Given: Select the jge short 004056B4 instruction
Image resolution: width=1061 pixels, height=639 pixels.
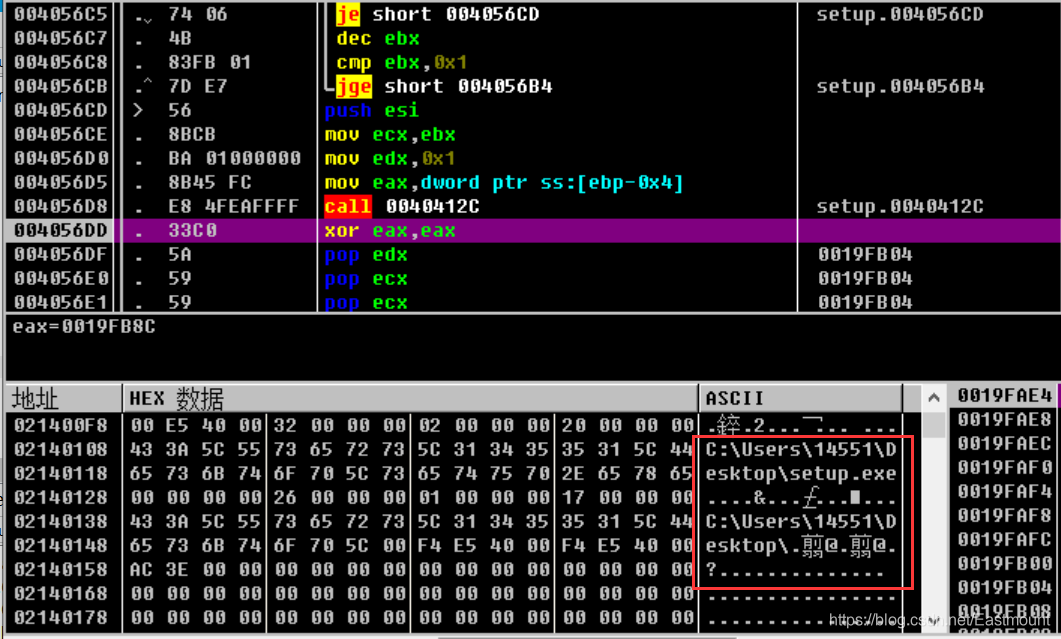Looking at the screenshot, I should tap(444, 87).
